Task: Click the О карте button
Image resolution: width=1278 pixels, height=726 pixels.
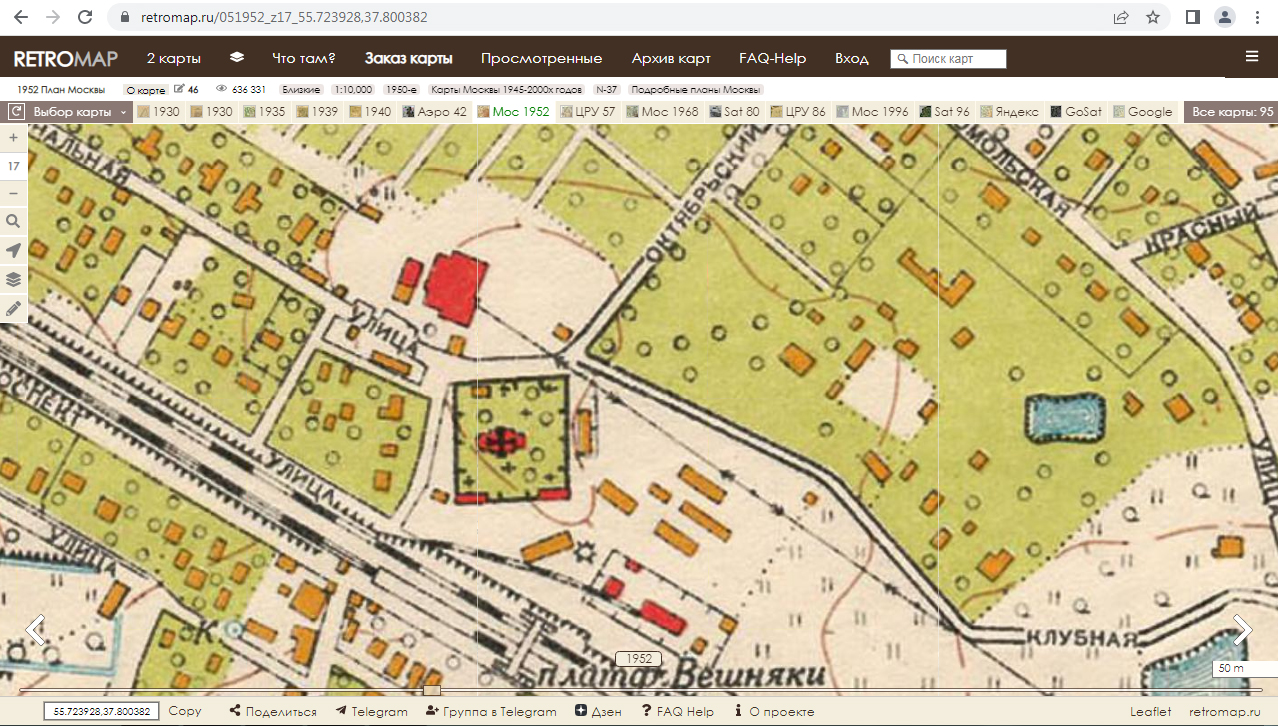Action: (x=146, y=90)
